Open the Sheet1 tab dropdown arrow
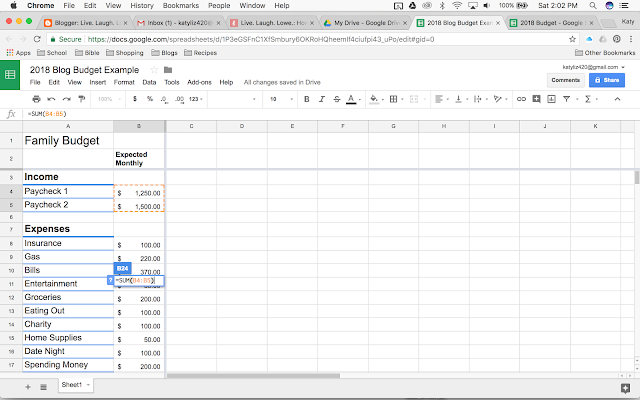640x400 pixels. point(88,385)
